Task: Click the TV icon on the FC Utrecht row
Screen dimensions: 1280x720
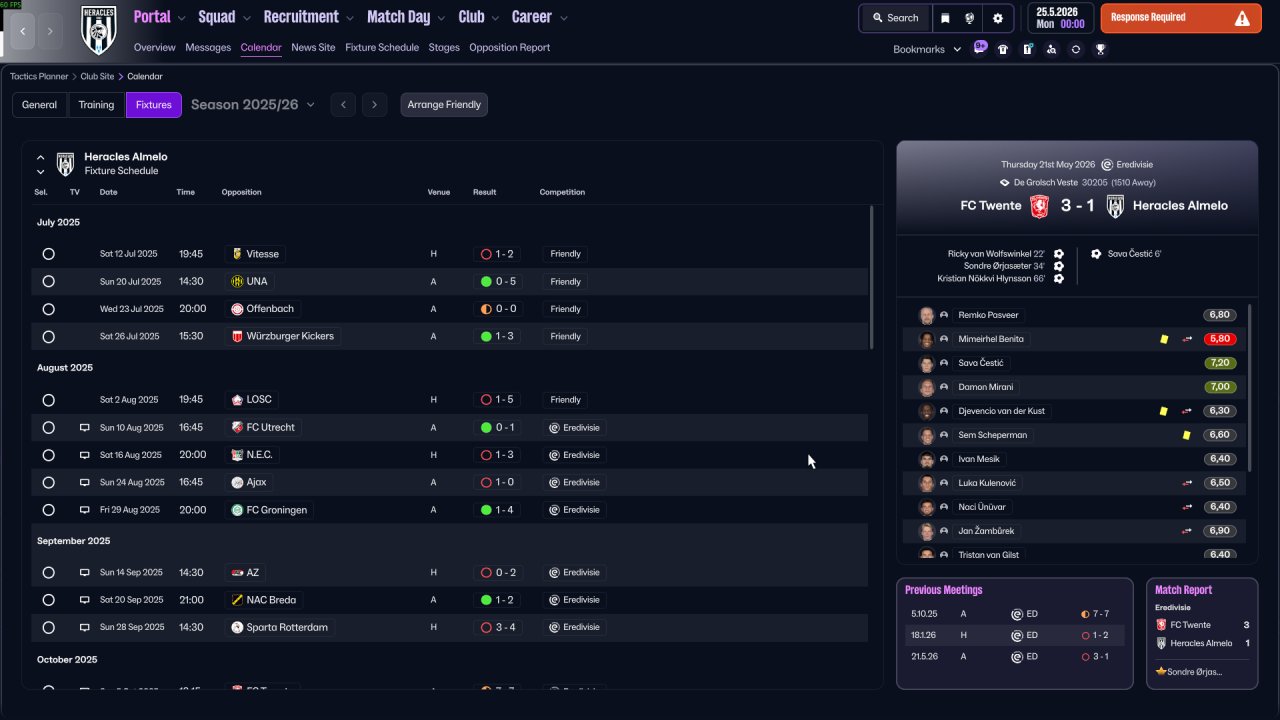Action: [85, 428]
